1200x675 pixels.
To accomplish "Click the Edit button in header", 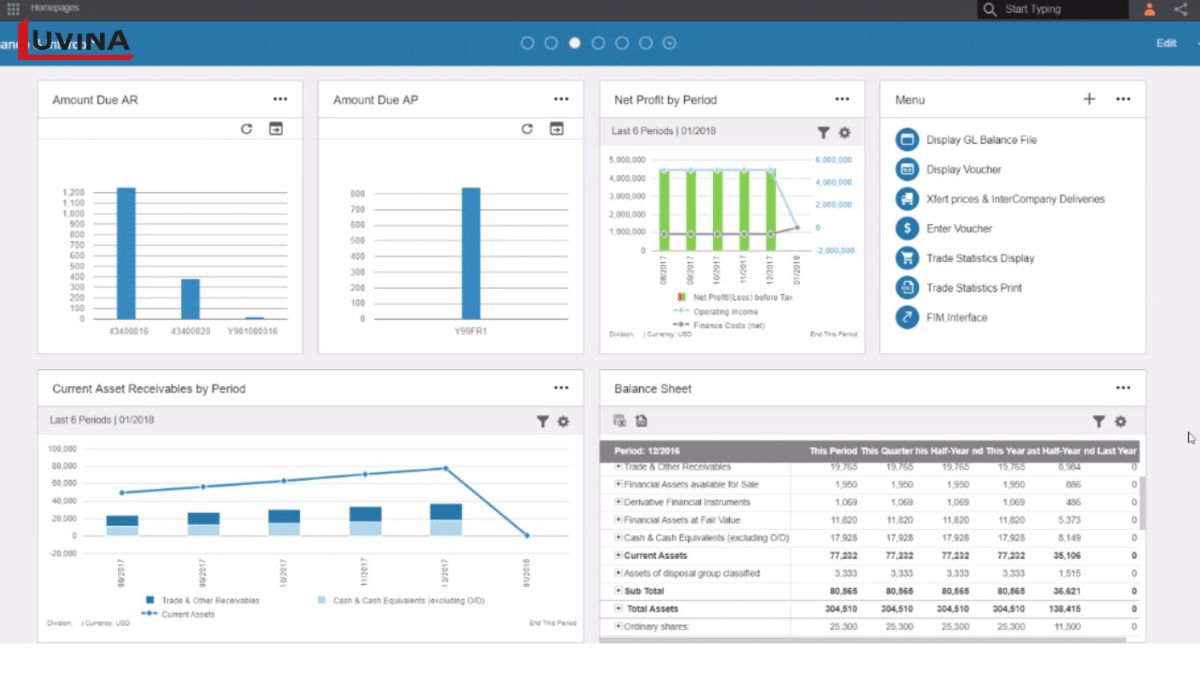I will tap(1166, 43).
